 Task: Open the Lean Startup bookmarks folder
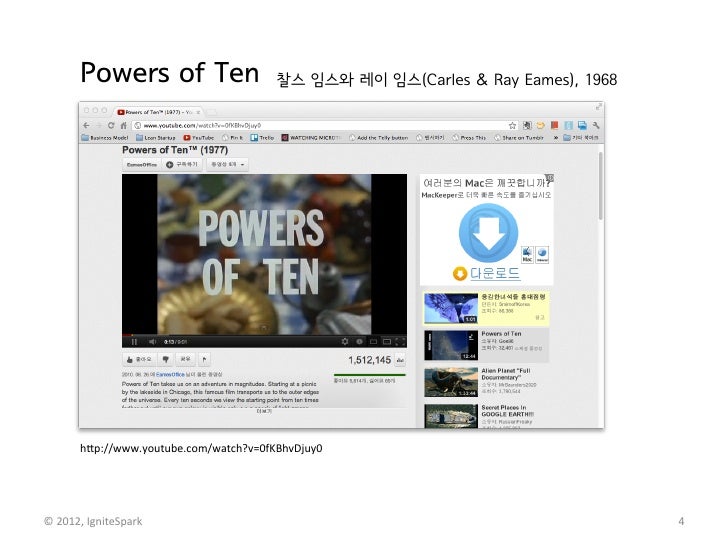pos(156,138)
